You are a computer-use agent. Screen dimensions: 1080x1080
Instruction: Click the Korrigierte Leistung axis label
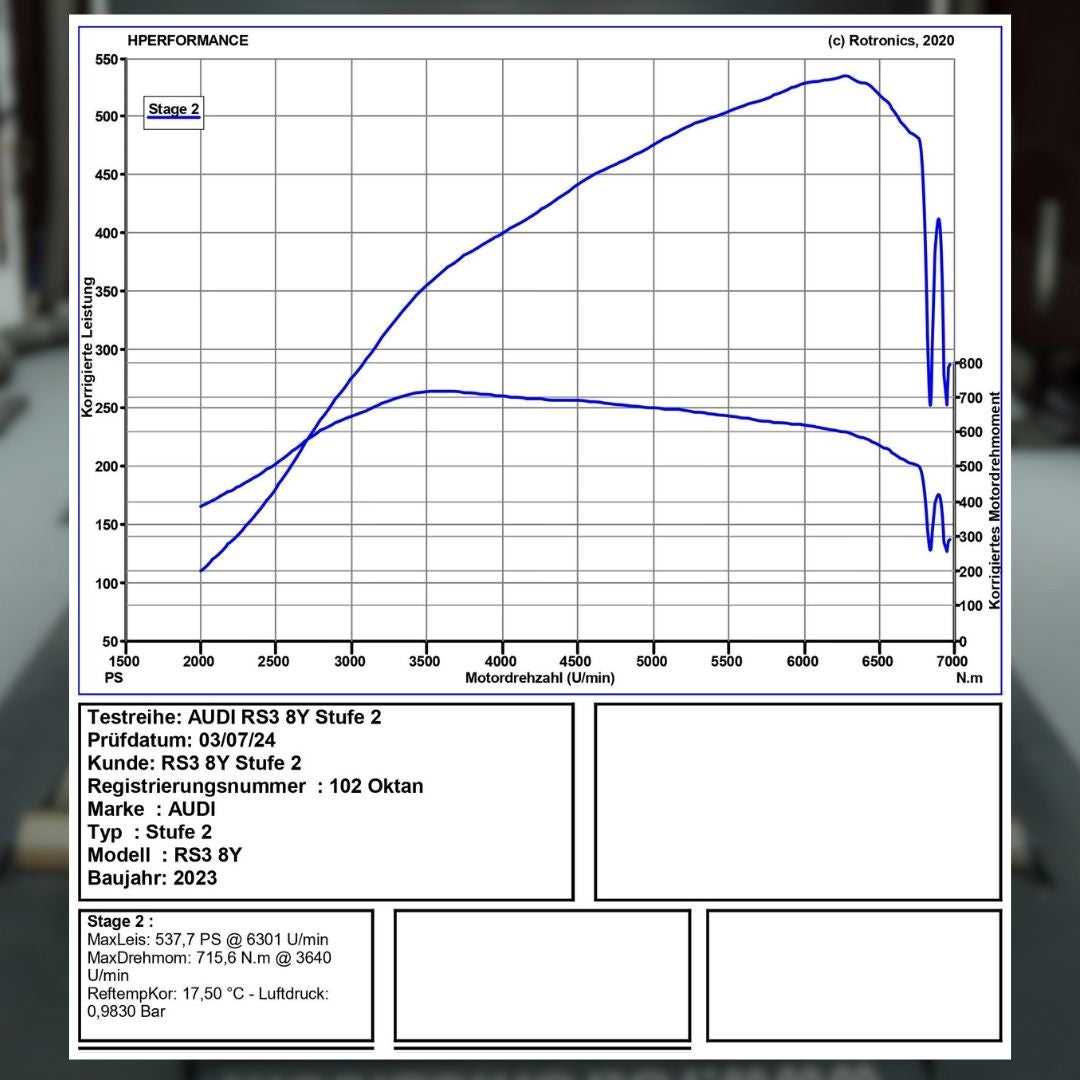pyautogui.click(x=88, y=348)
